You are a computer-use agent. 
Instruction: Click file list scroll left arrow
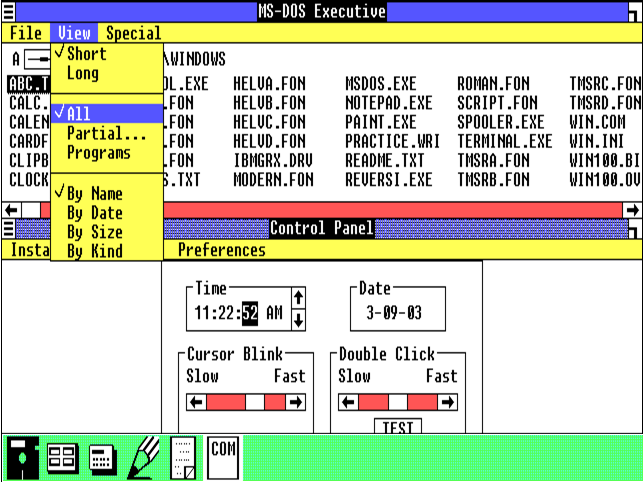tap(12, 210)
